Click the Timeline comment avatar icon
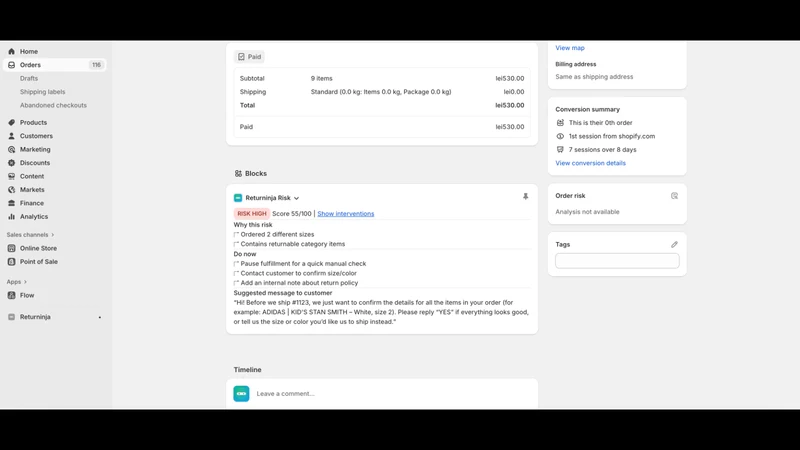This screenshot has width=800, height=450. [241, 393]
